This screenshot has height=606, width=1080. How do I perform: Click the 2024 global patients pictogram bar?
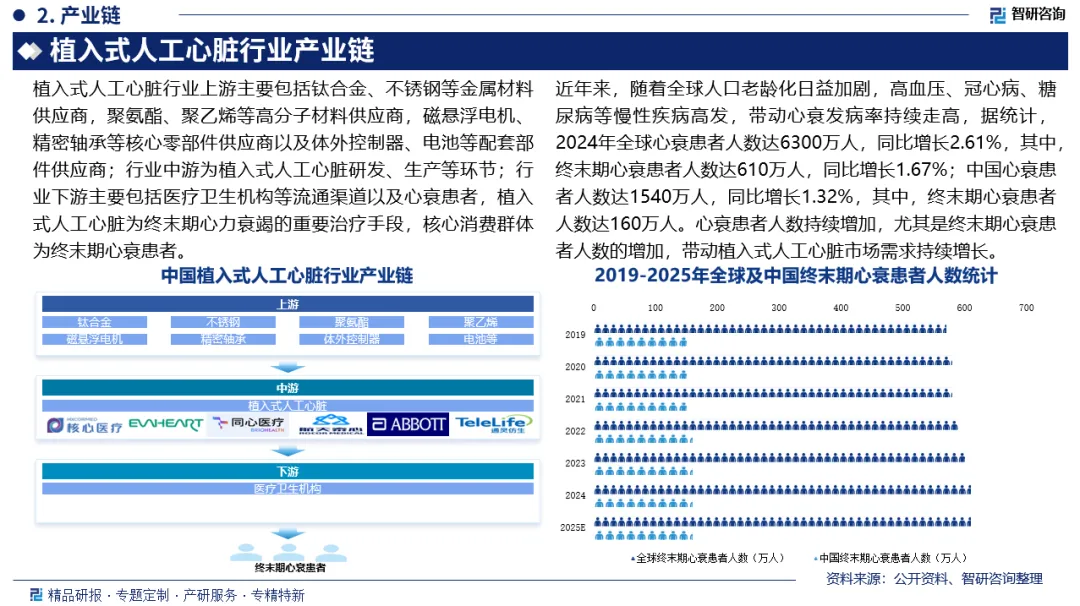click(x=782, y=490)
